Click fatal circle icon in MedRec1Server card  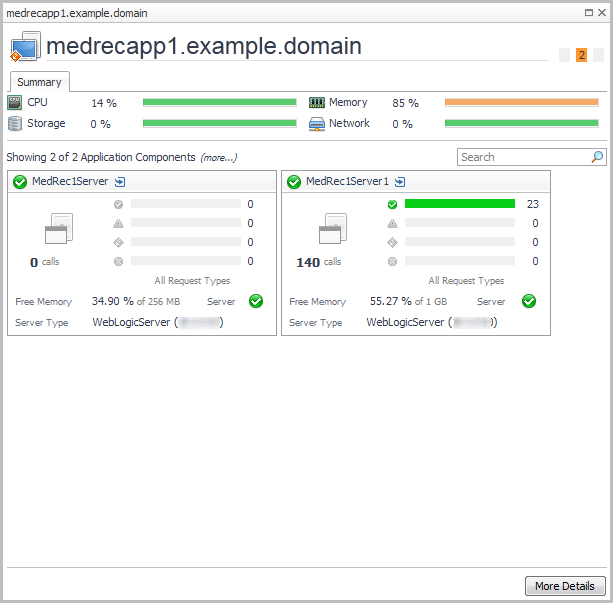point(118,261)
